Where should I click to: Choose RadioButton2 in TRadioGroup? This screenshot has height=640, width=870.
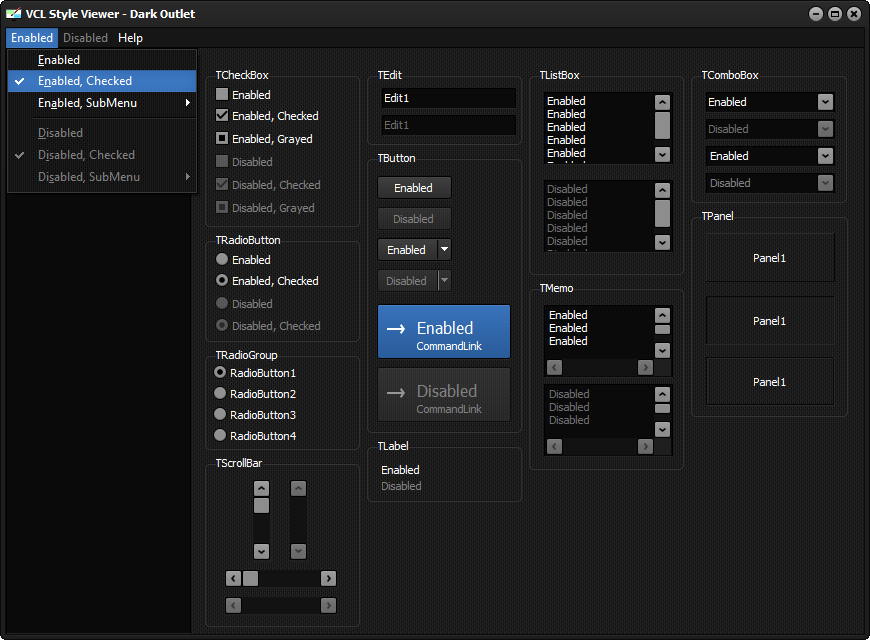pyautogui.click(x=220, y=394)
